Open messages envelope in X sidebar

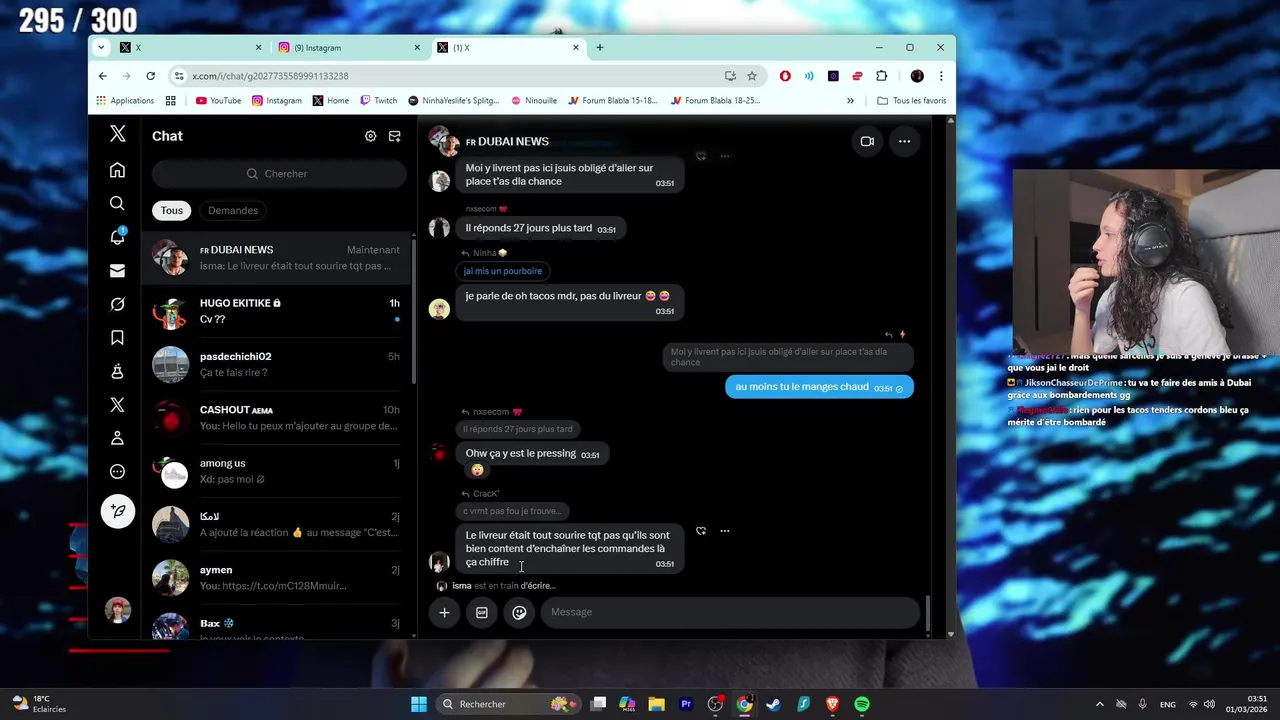(117, 270)
